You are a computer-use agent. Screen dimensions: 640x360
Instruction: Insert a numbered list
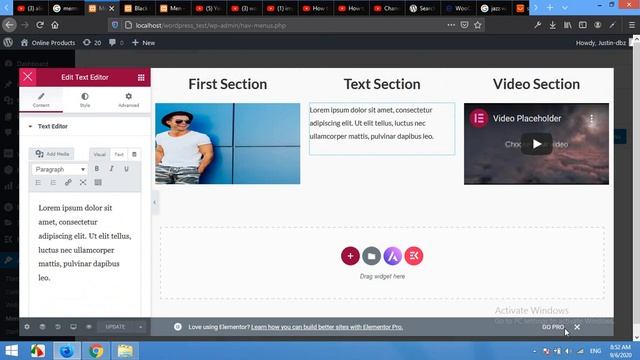53,182
